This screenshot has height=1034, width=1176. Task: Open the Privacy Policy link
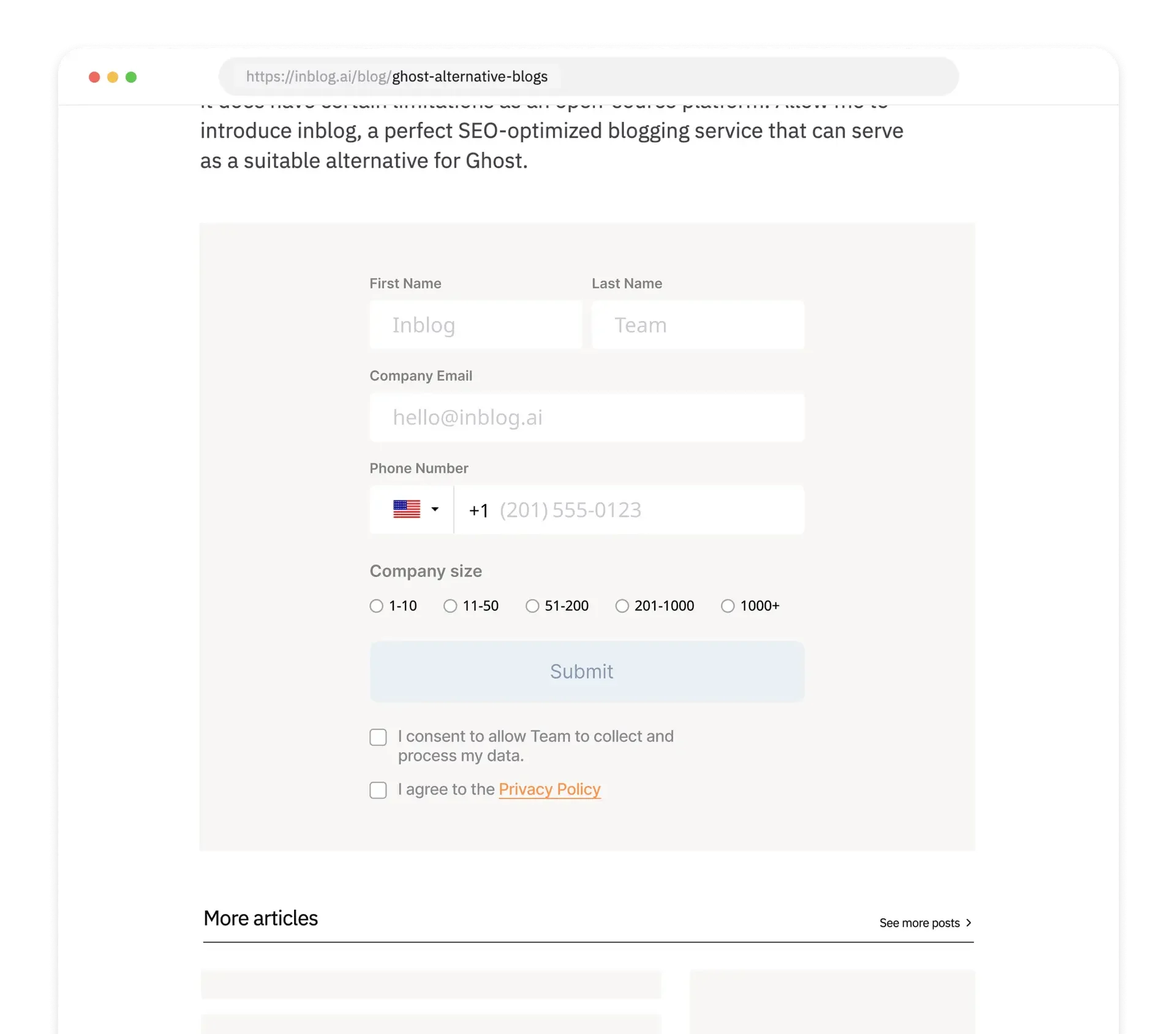549,790
